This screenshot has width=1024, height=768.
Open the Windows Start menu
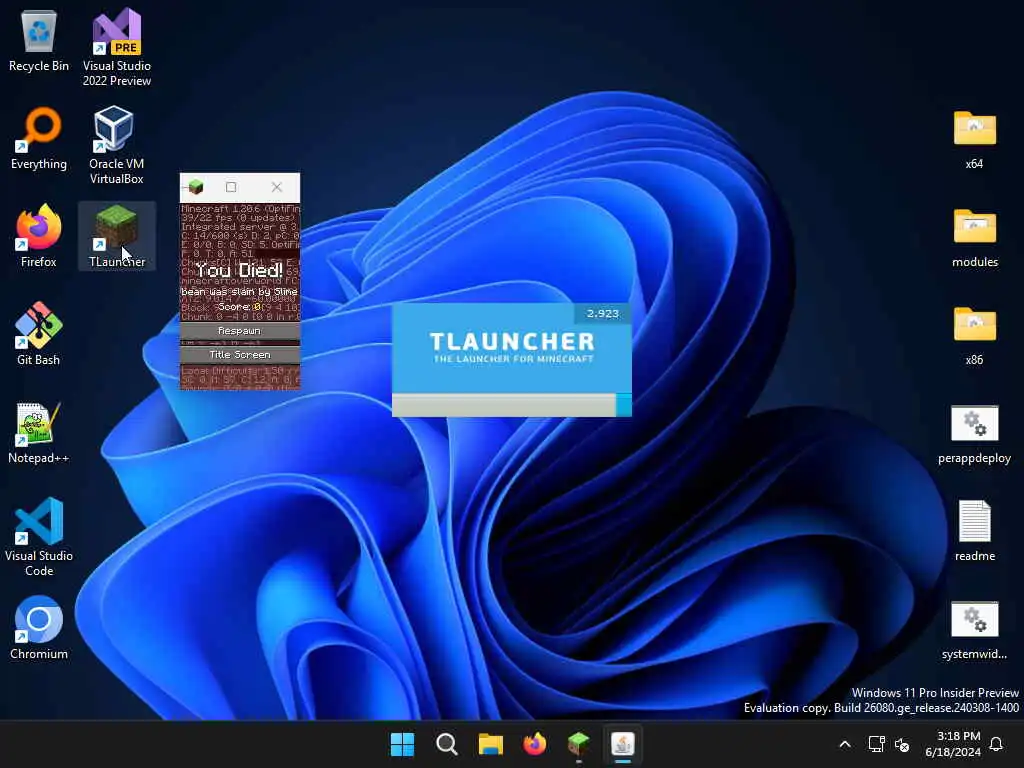point(402,744)
